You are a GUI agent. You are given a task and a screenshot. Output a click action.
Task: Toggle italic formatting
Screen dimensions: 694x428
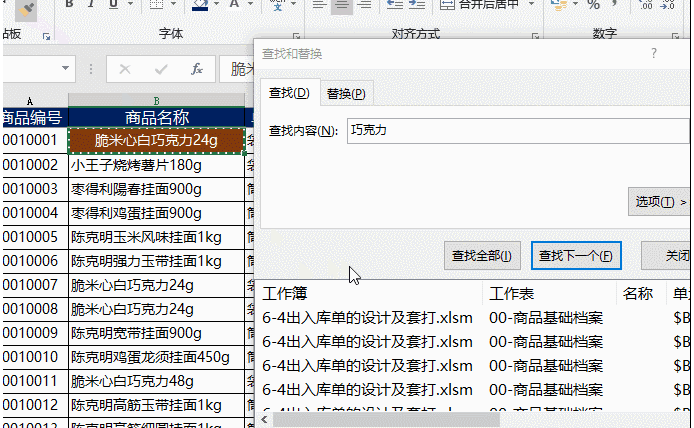point(91,4)
